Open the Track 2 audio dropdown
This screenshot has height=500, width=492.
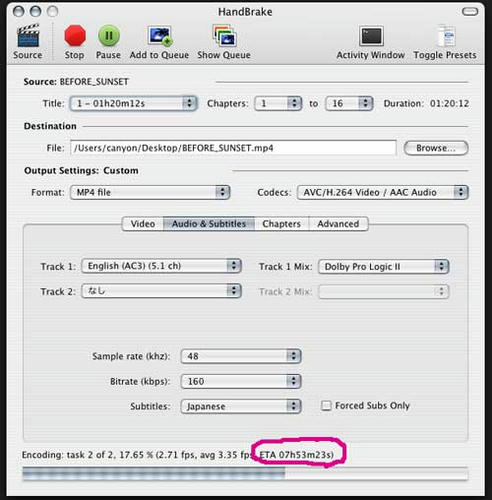tap(161, 291)
